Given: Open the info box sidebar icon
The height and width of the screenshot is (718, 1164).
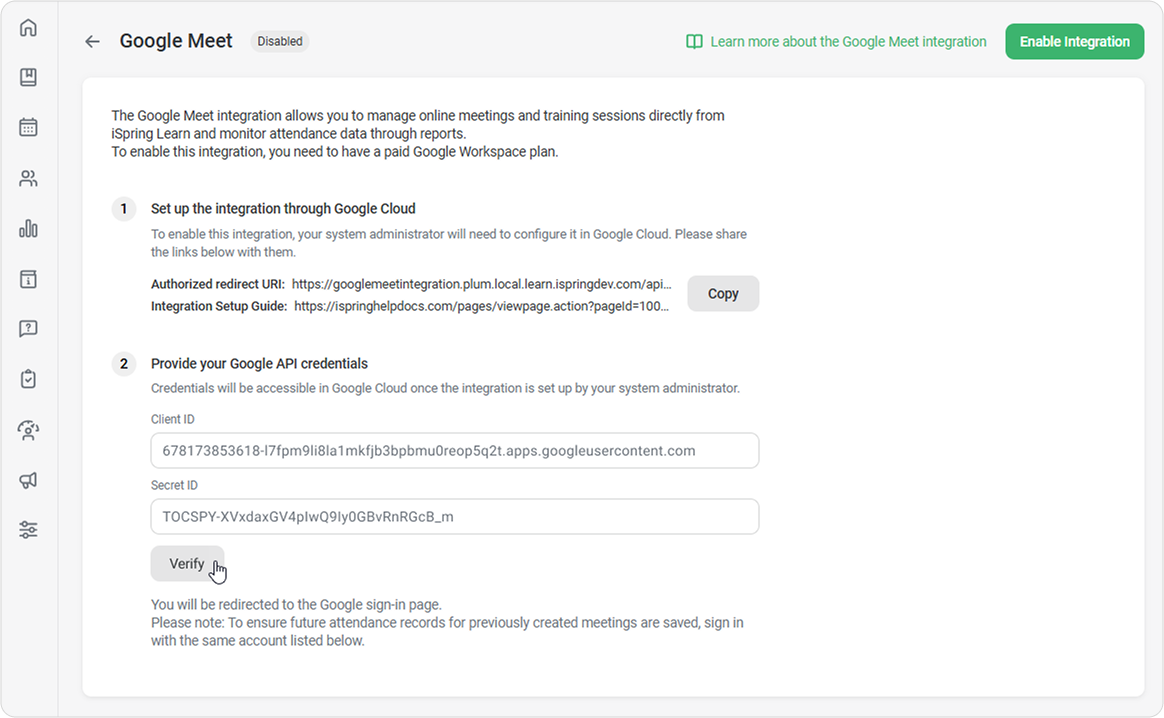Looking at the screenshot, I should click(28, 279).
